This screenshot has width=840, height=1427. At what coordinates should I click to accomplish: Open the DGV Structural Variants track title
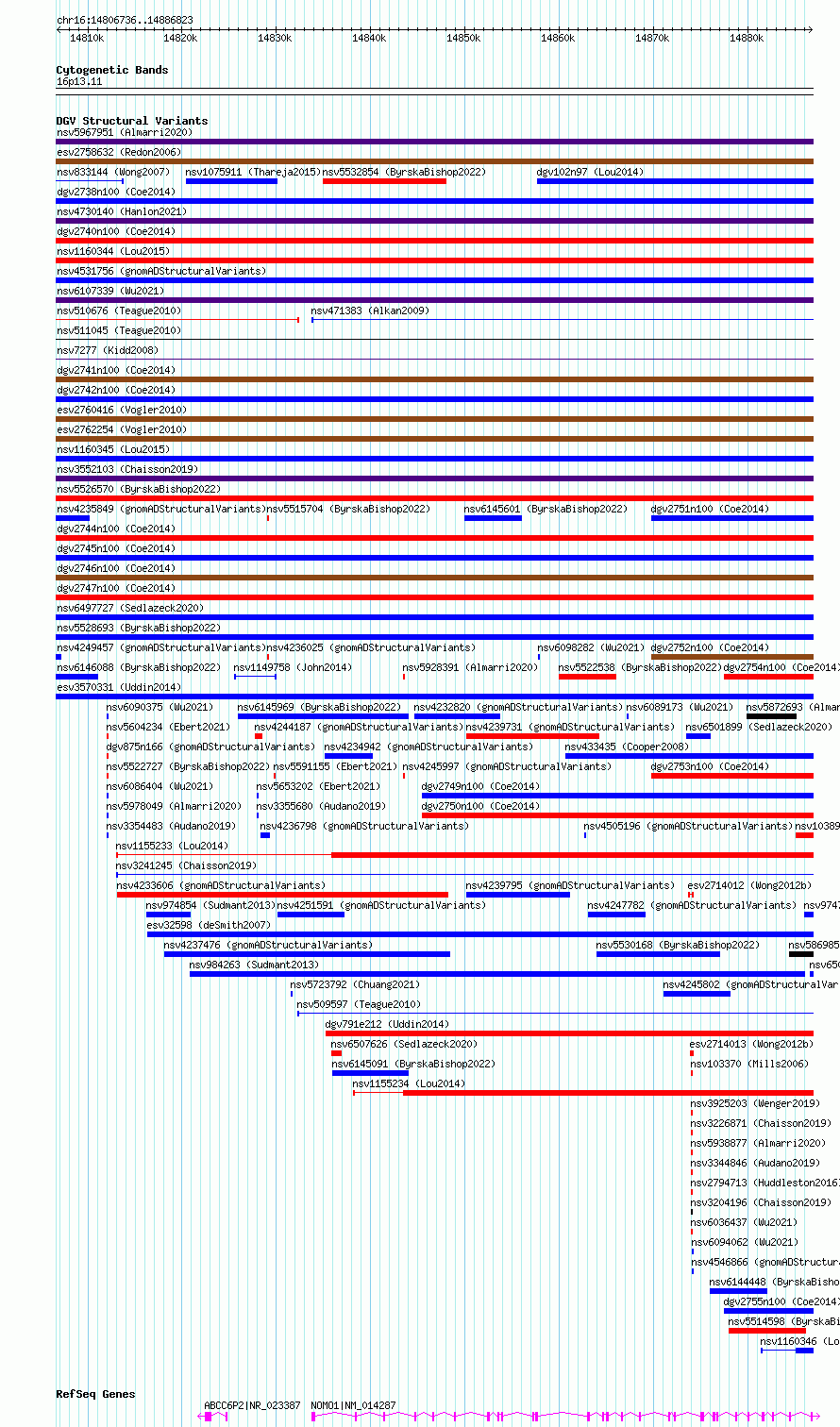pyautogui.click(x=132, y=121)
